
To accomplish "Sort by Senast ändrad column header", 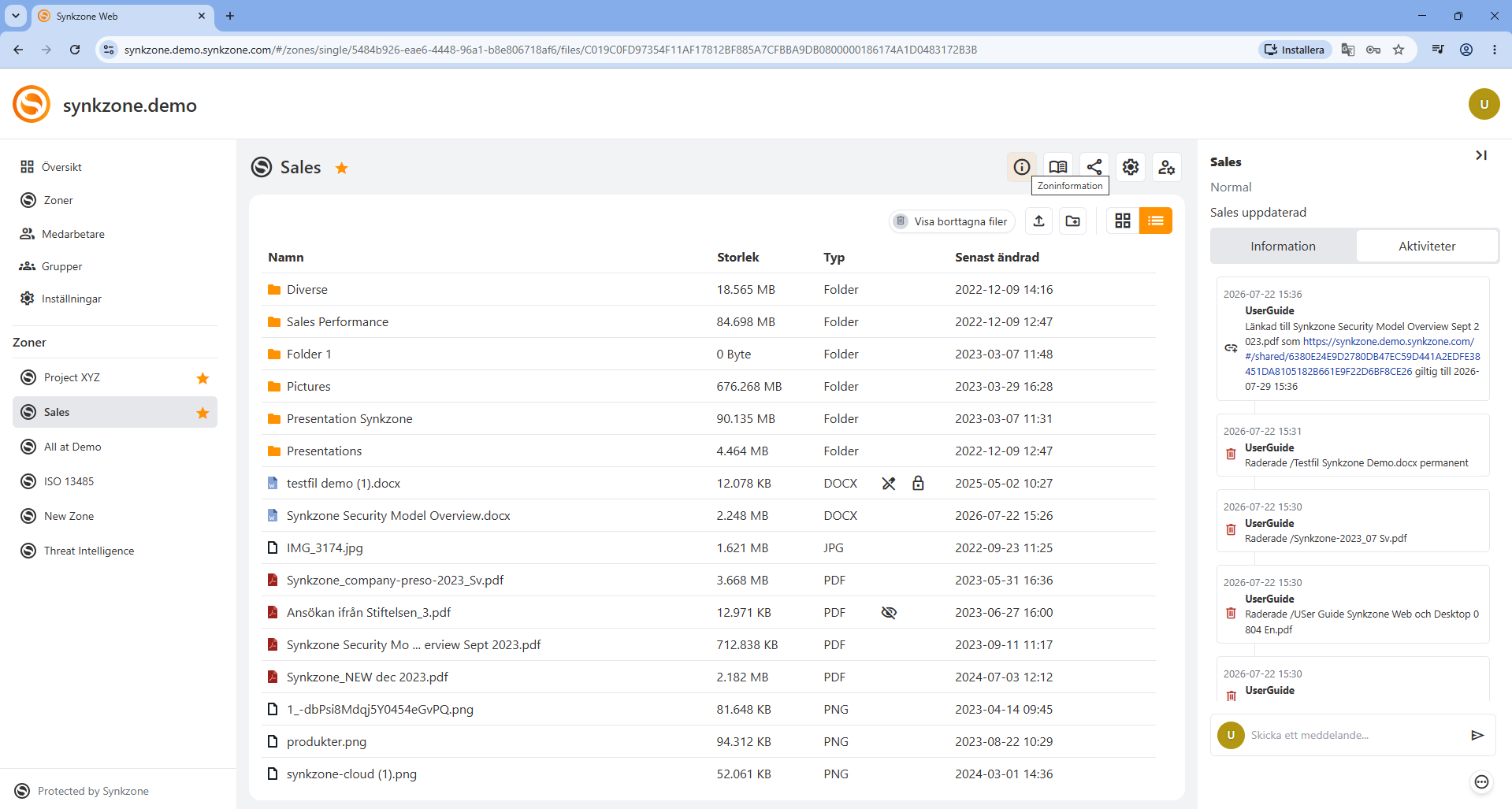I will (x=997, y=258).
